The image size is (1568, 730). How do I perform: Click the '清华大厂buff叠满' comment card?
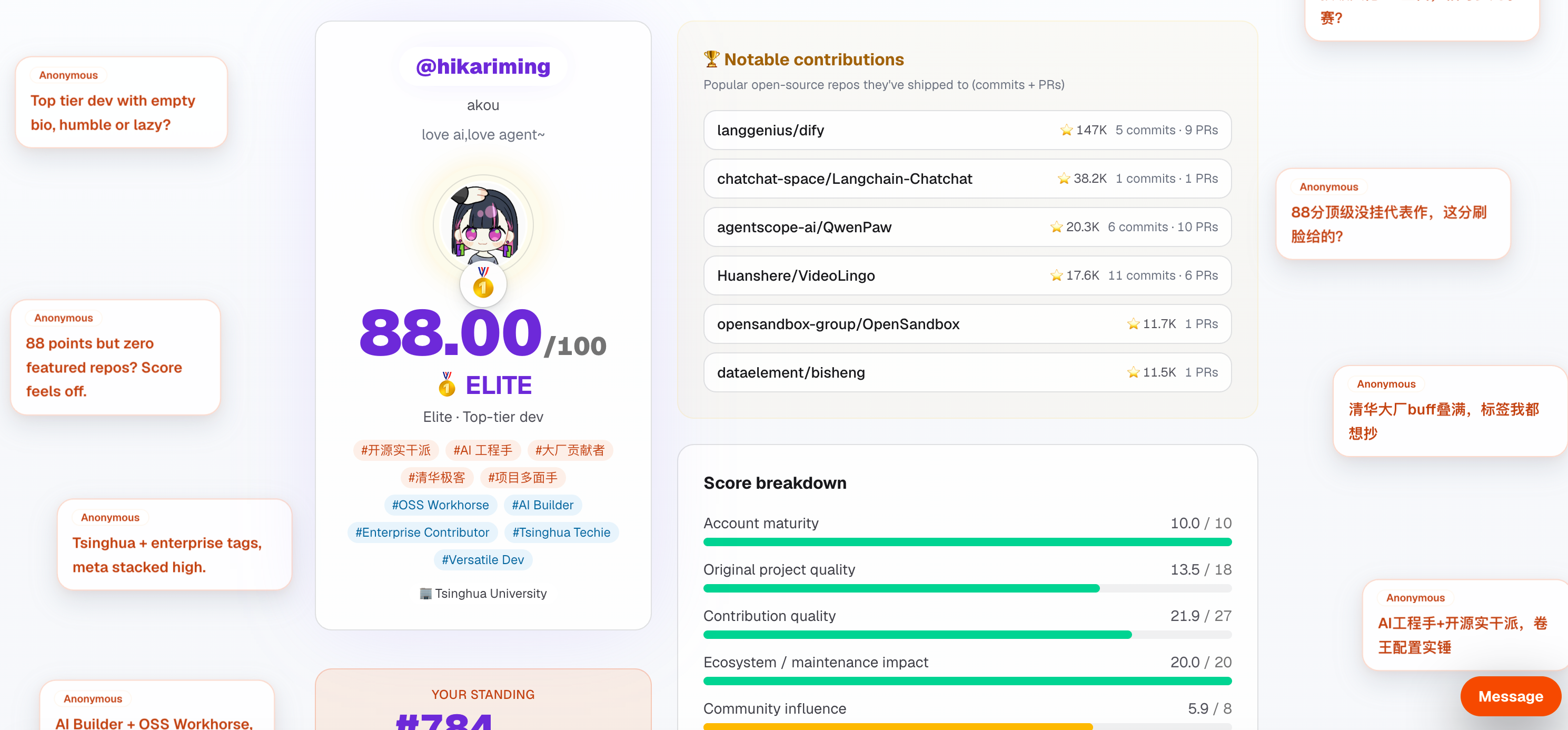click(1450, 411)
